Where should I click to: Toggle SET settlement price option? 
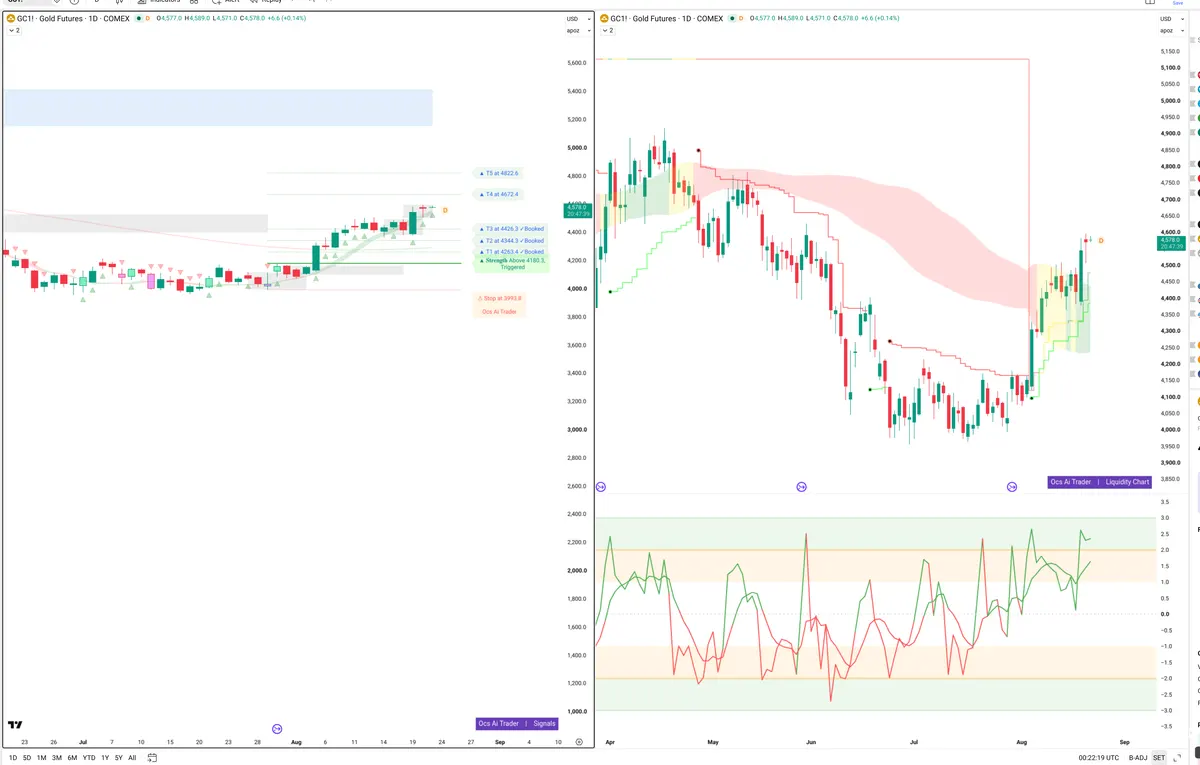1159,758
